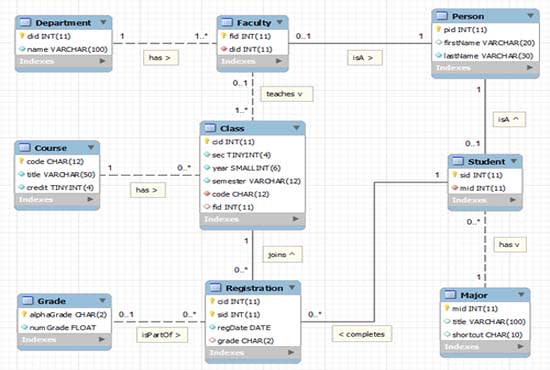The width and height of the screenshot is (550, 370).
Task: Click the Department table icon
Action: coord(25,22)
